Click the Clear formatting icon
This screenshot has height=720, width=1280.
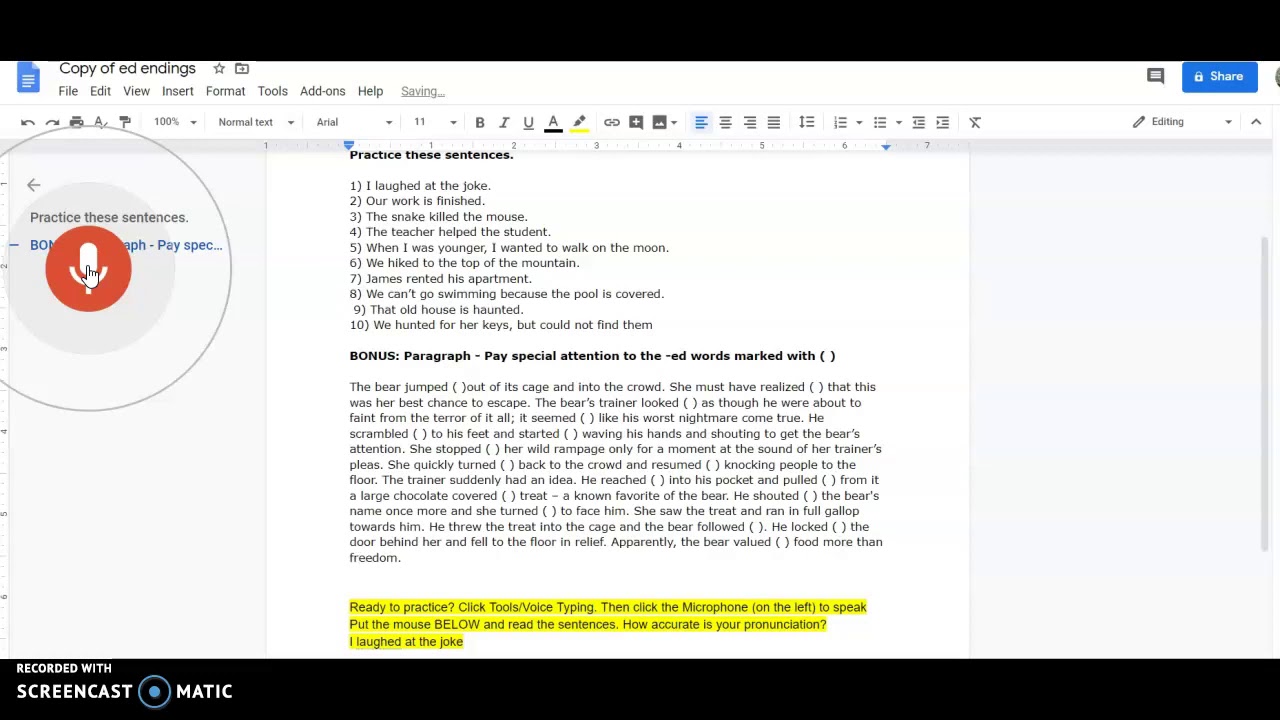point(975,122)
